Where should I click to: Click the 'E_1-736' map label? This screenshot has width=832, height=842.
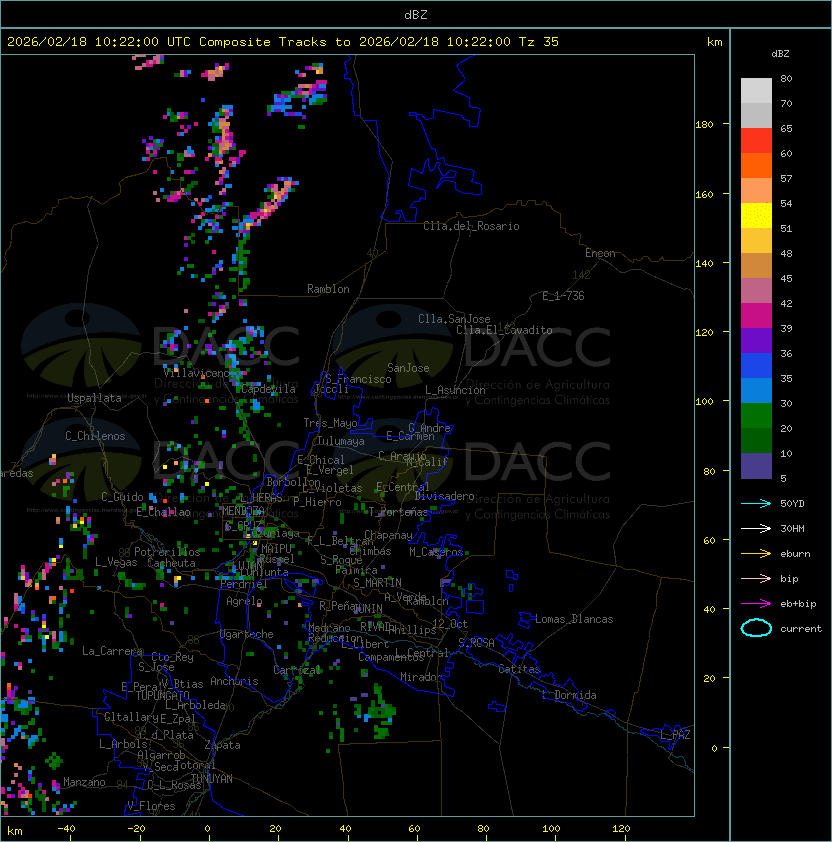[x=563, y=296]
